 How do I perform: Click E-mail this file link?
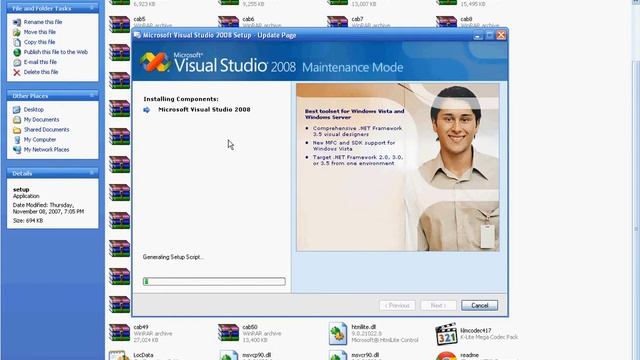(x=40, y=62)
